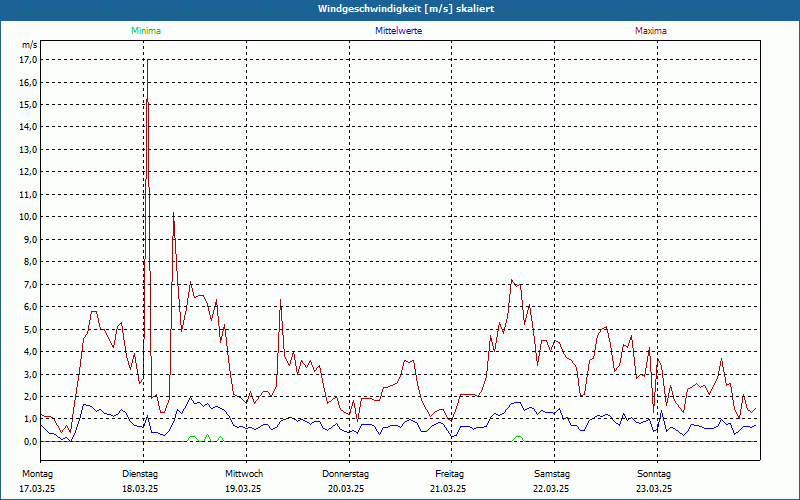Click the 17 m/s red peak on Dienstag
Image resolution: width=800 pixels, height=500 pixels.
147,61
